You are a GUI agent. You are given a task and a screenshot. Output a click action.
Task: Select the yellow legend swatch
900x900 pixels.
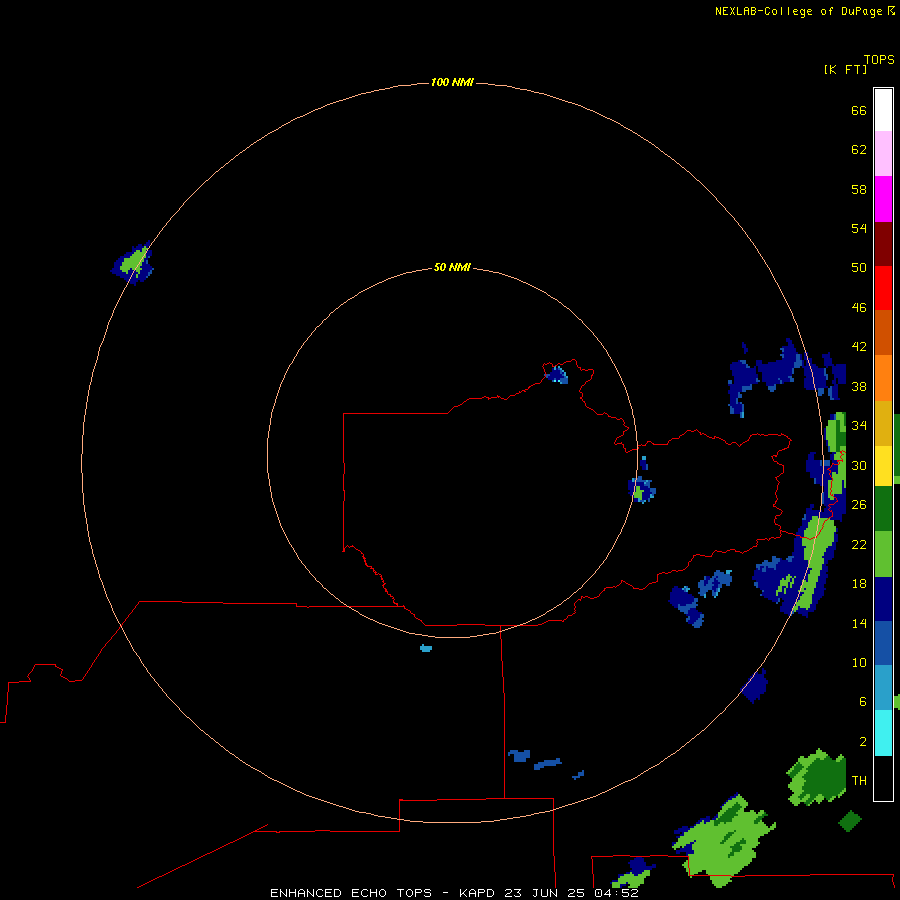point(883,465)
